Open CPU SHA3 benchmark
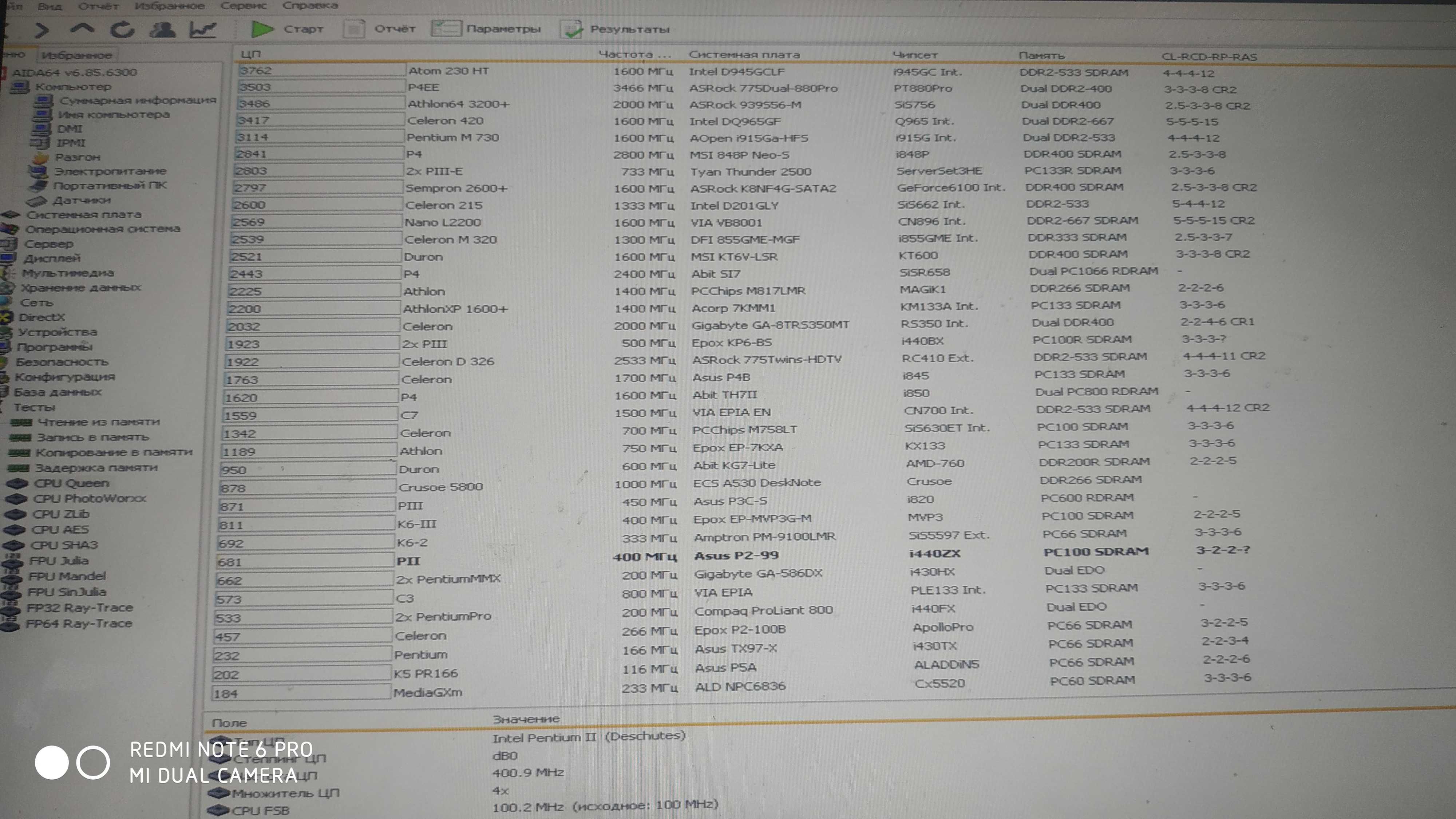The width and height of the screenshot is (1456, 819). click(64, 545)
